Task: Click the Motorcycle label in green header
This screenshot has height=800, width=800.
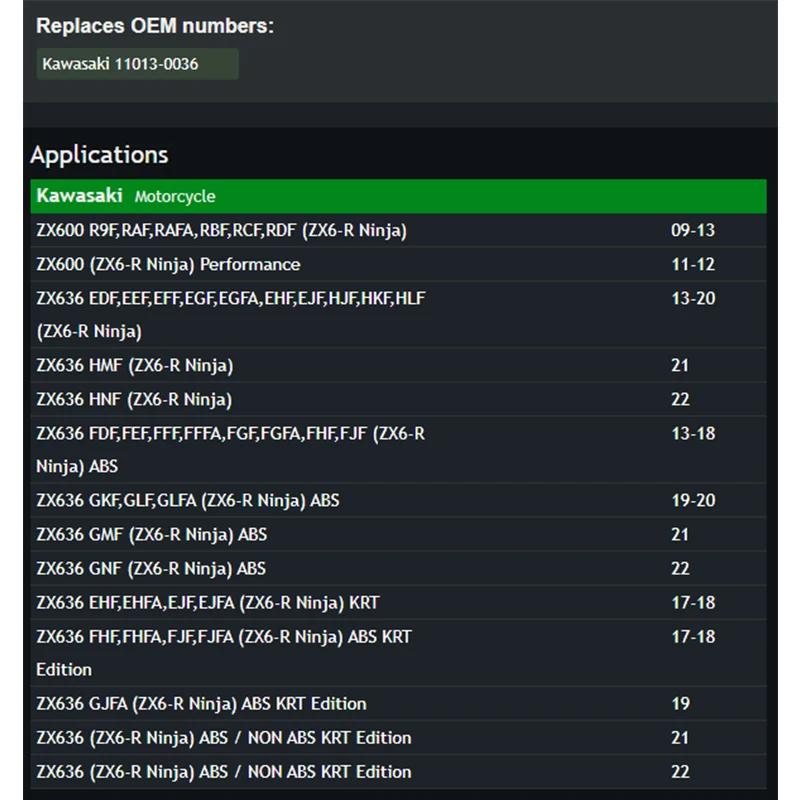Action: point(175,196)
